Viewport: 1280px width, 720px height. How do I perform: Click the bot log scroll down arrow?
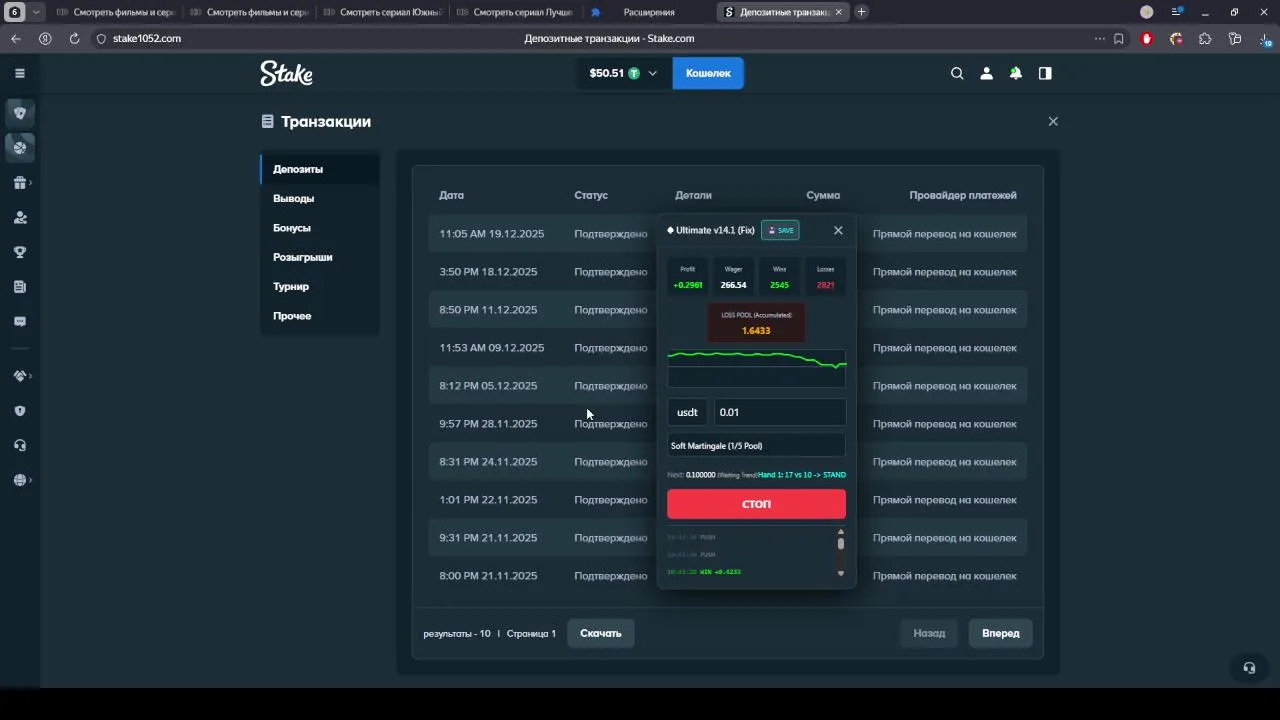coord(841,573)
